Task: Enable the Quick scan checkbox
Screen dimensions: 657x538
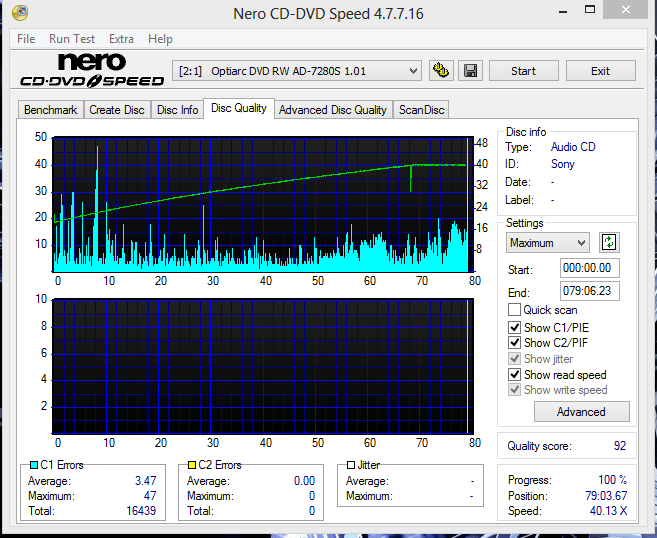Action: 514,310
